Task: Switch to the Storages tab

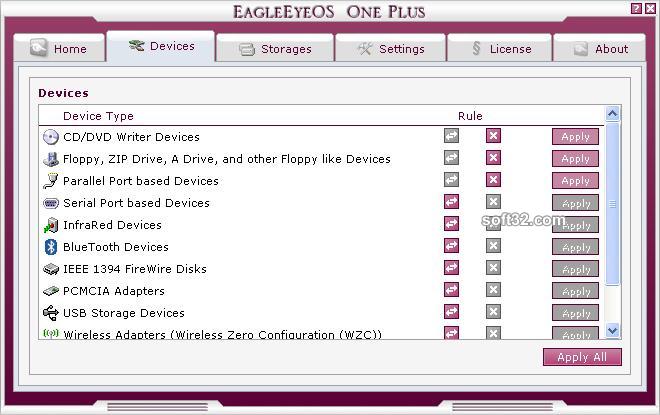Action: point(275,49)
